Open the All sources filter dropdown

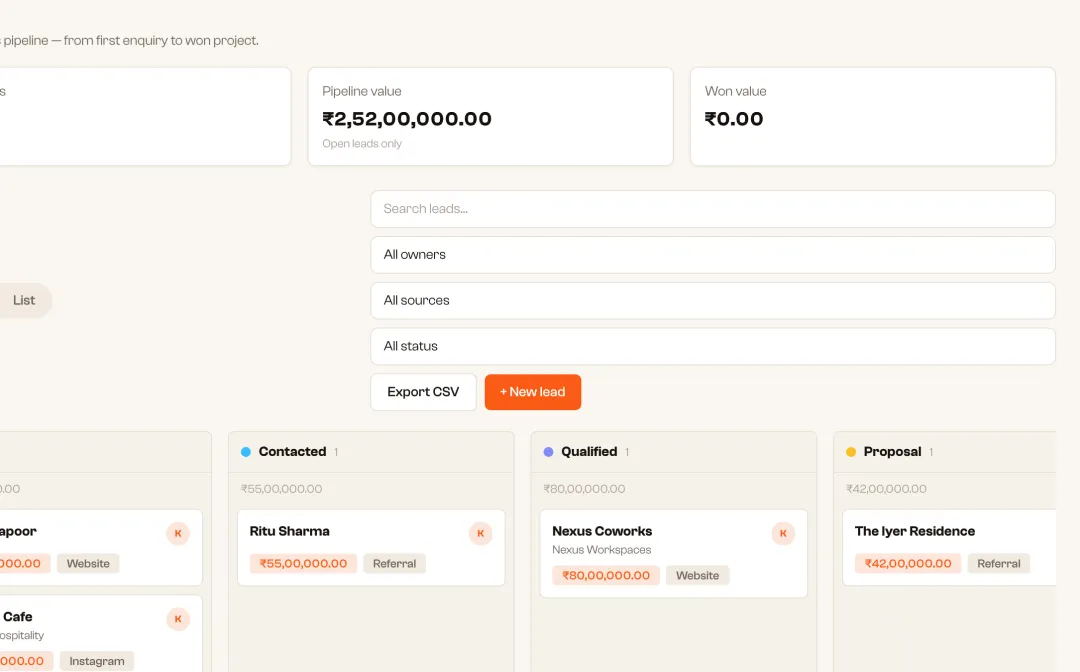click(713, 301)
